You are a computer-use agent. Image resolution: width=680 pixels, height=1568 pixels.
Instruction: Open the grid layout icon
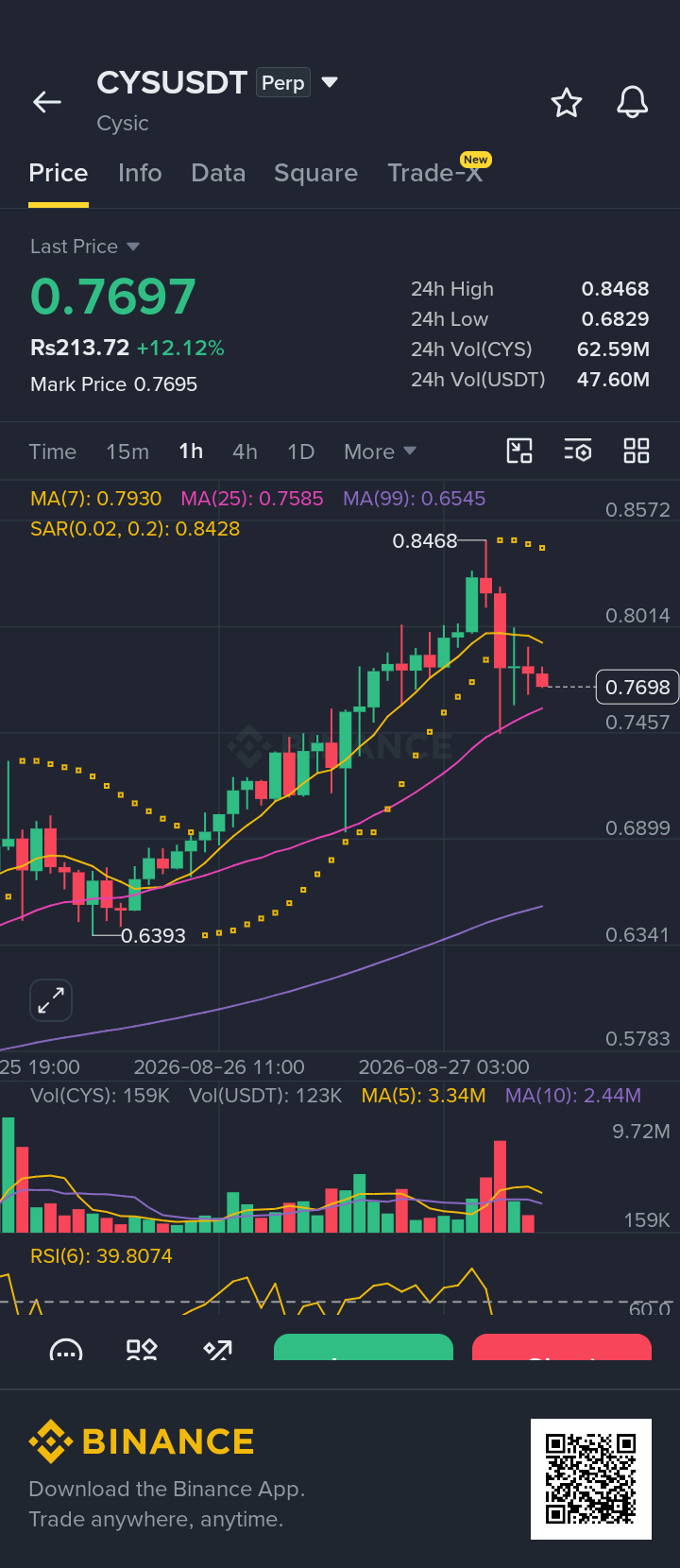coord(637,451)
